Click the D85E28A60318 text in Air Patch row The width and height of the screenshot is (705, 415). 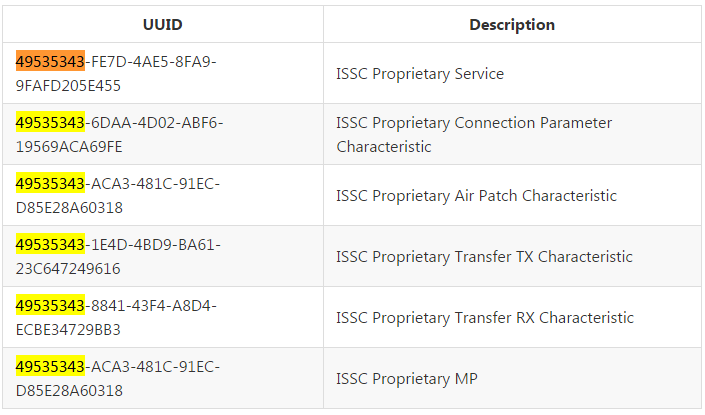pos(70,208)
